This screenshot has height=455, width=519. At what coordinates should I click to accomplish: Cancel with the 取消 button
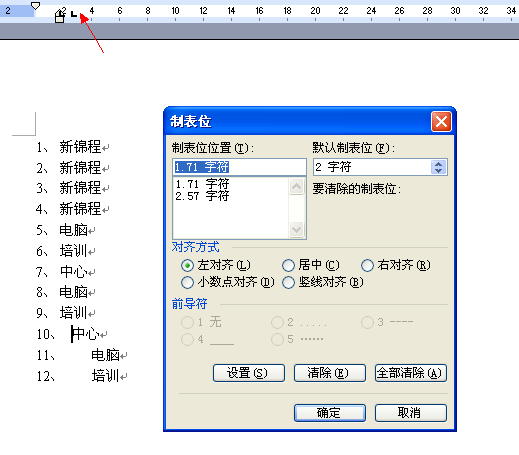click(411, 413)
